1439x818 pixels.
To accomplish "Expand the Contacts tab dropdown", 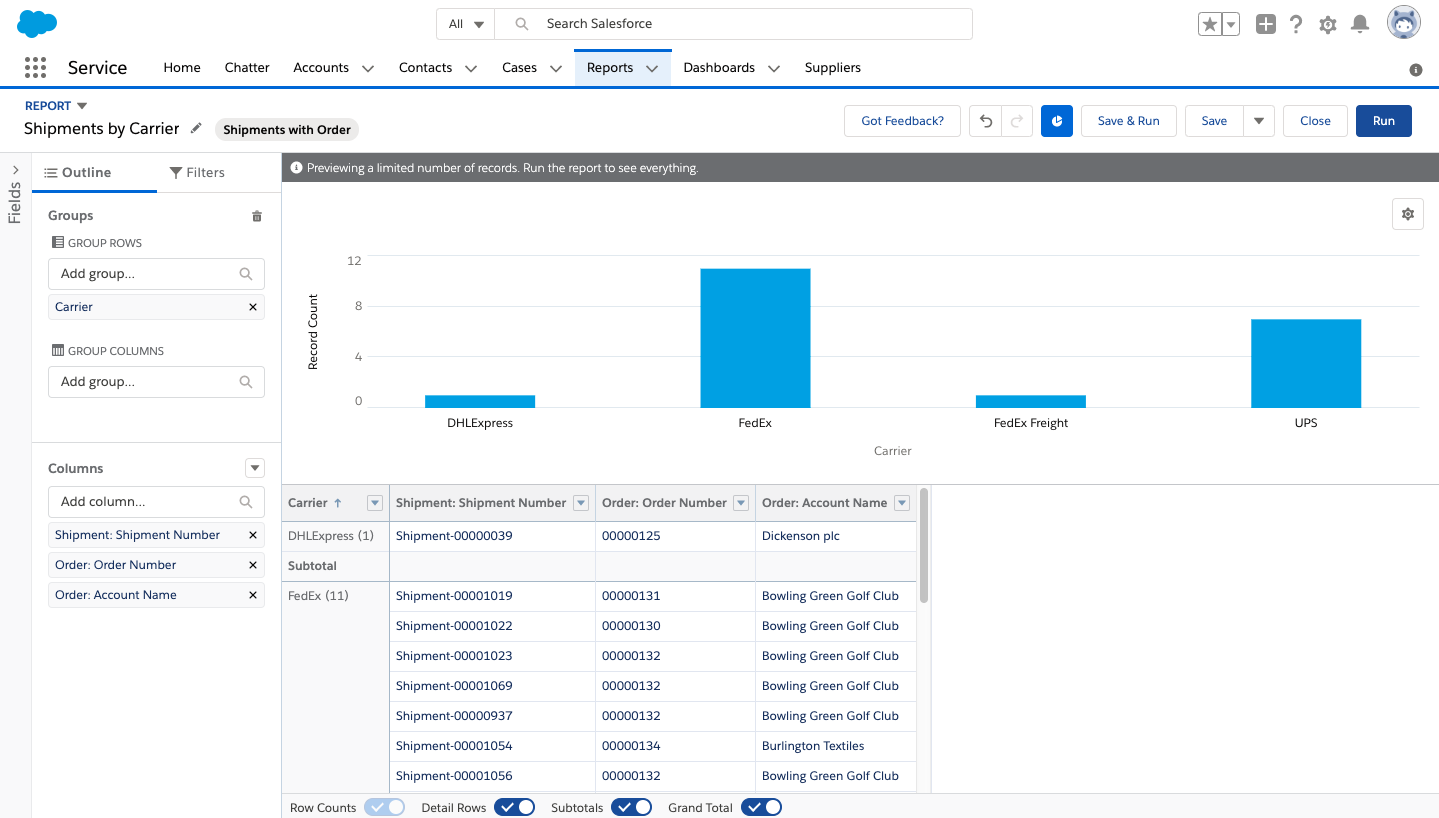I will click(x=472, y=68).
